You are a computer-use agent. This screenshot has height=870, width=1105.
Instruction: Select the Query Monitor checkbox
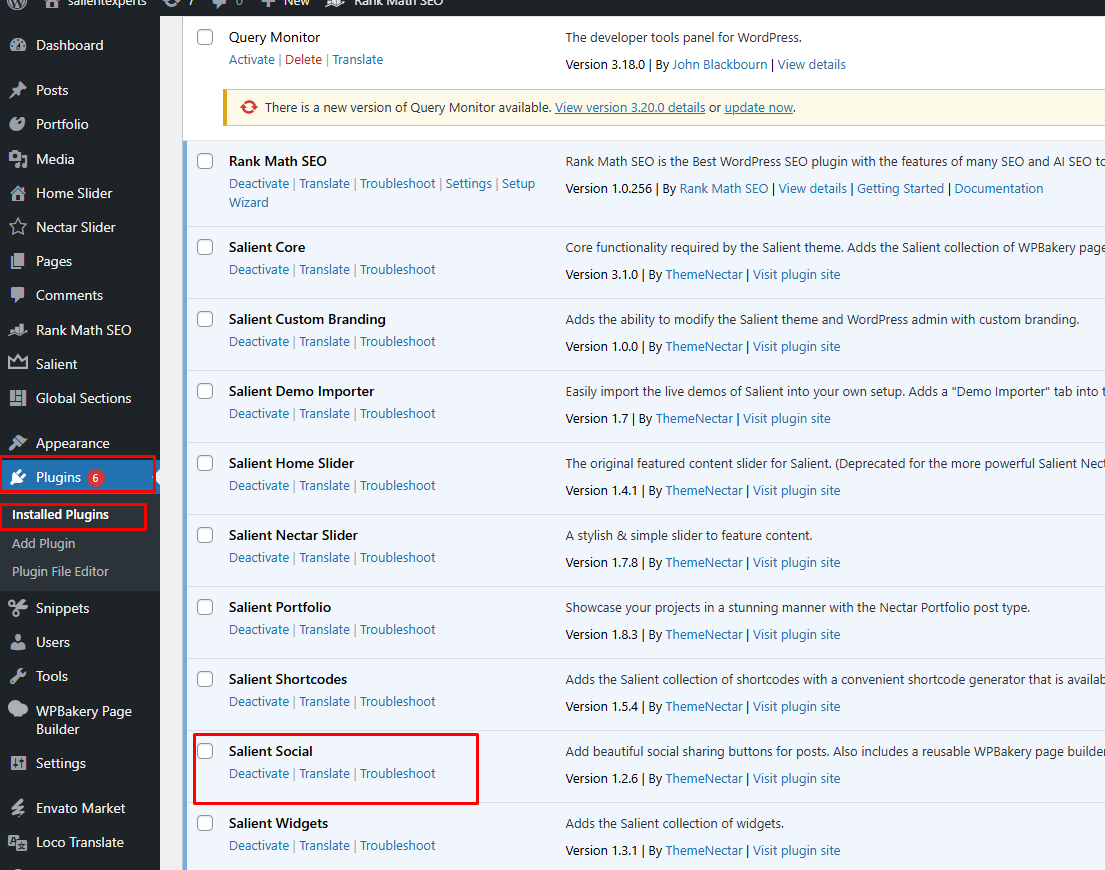205,37
